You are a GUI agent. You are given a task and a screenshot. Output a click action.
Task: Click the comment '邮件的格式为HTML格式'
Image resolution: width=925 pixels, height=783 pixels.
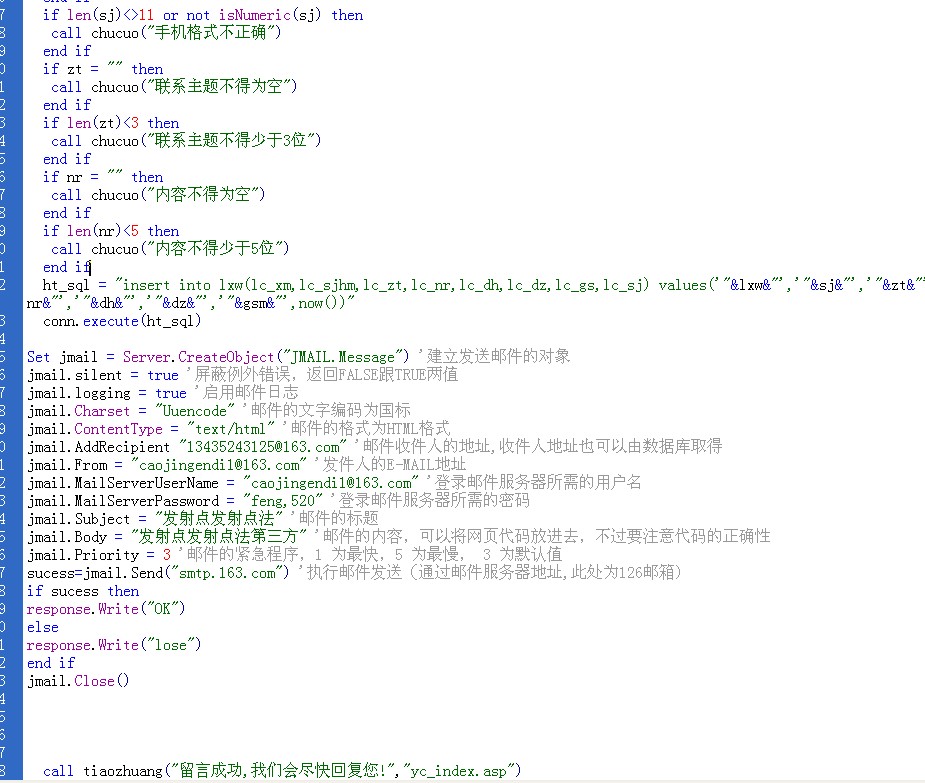tap(370, 428)
